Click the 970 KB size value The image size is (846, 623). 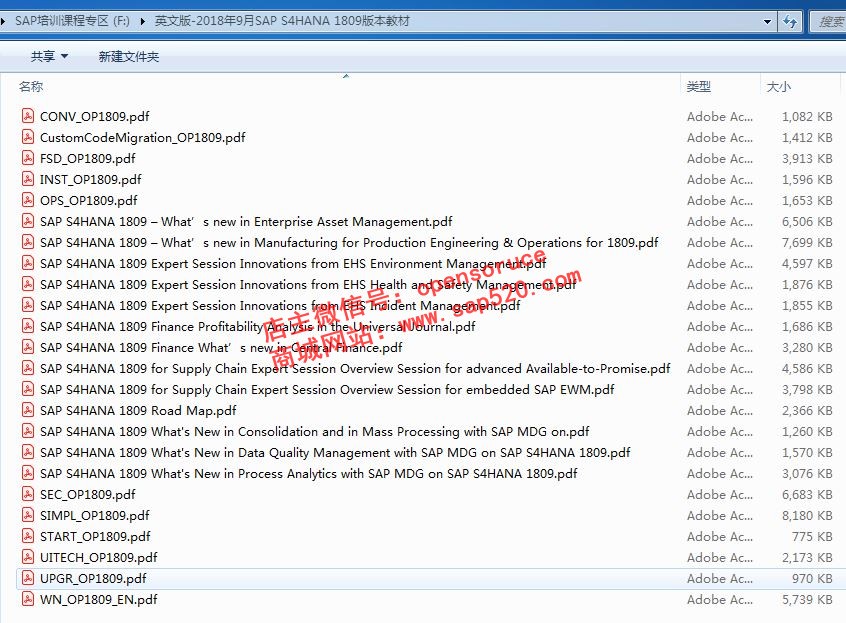coord(812,579)
